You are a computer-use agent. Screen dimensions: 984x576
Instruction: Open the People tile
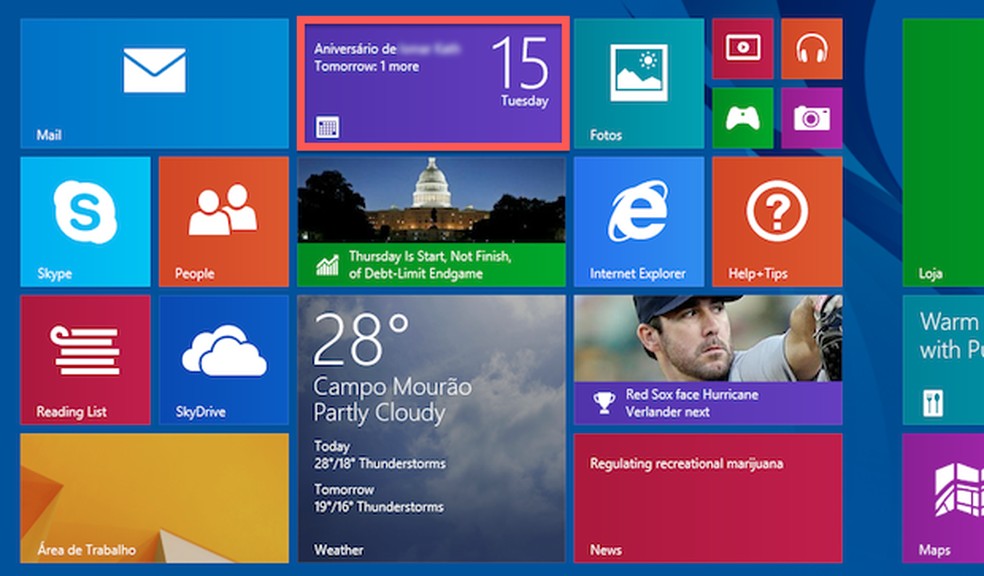[224, 221]
